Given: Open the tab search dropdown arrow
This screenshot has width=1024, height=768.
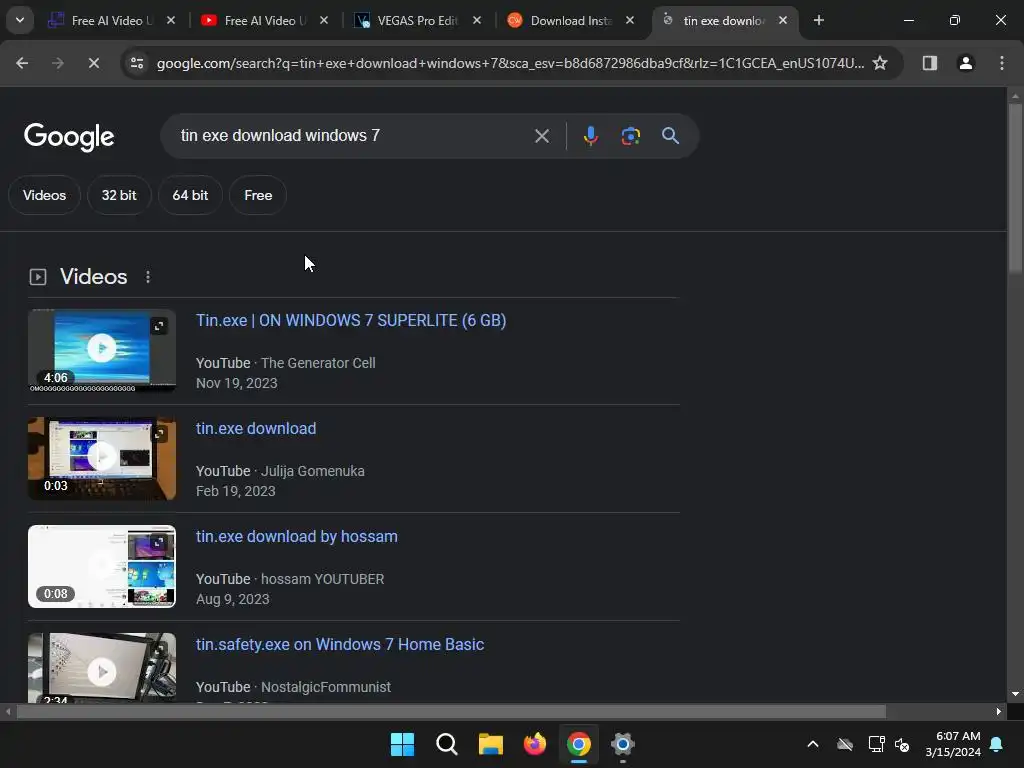Looking at the screenshot, I should [x=20, y=20].
